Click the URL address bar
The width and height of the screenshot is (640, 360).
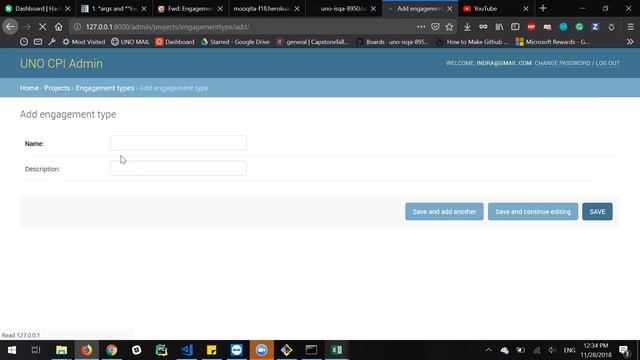tap(245, 27)
